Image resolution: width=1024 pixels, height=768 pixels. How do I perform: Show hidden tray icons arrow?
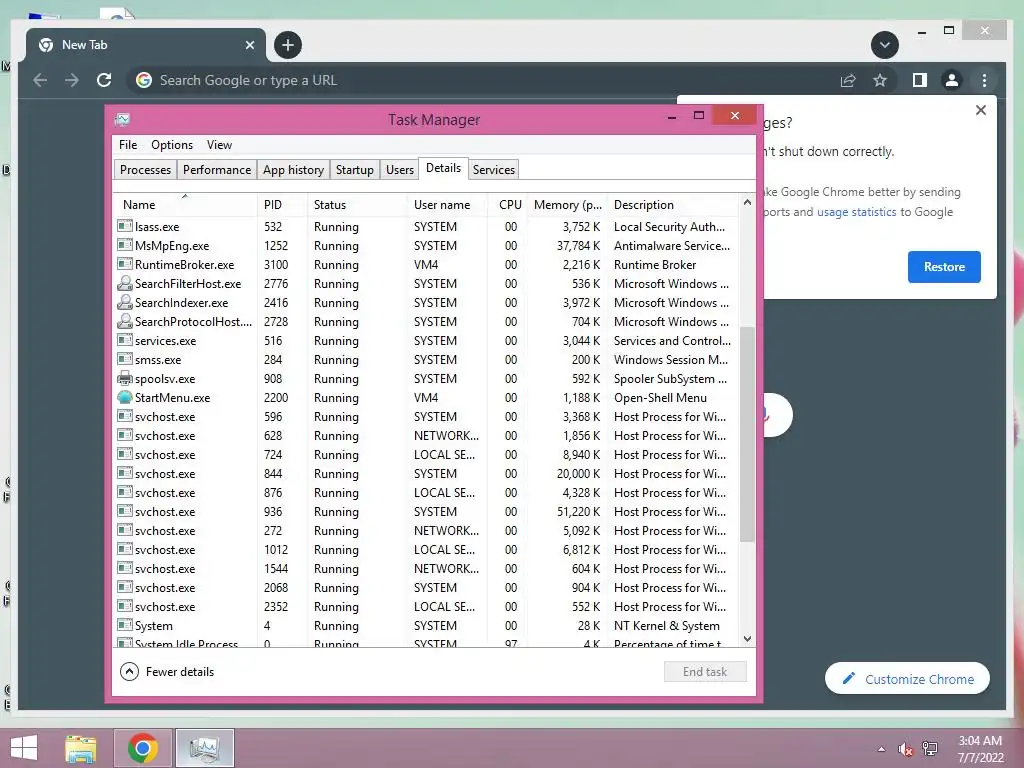881,749
